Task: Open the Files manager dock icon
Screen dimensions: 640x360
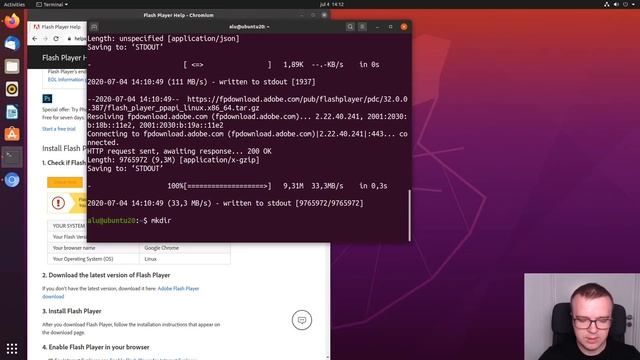Action: 12,66
